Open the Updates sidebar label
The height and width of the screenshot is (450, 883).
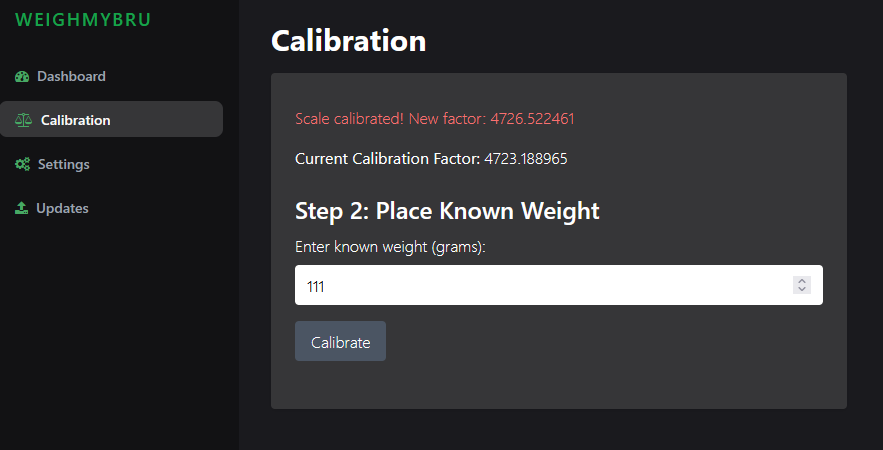62,208
